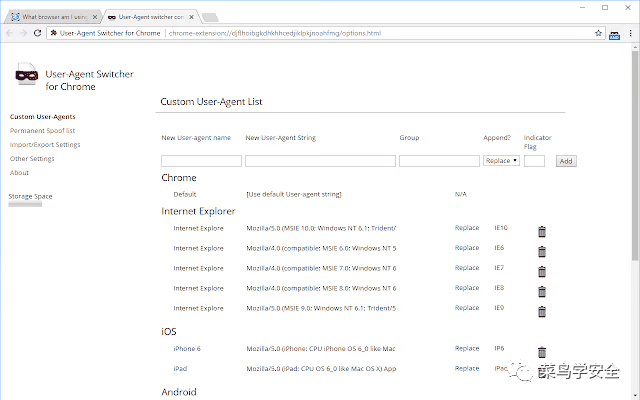Click the 'Custom User-Agent List' heading

click(x=211, y=102)
